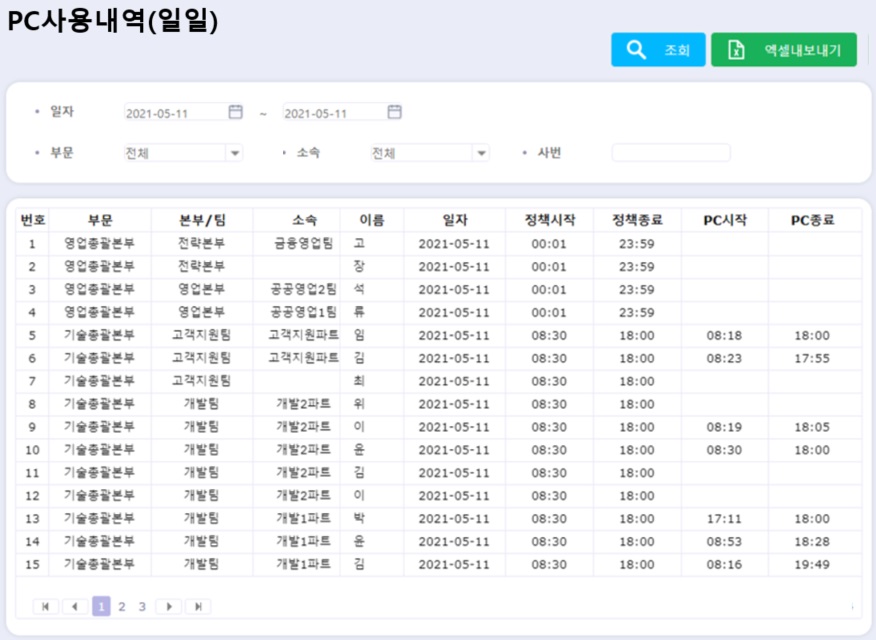Image resolution: width=876 pixels, height=640 pixels.
Task: Click the 일자 column header in table
Action: [x=455, y=220]
